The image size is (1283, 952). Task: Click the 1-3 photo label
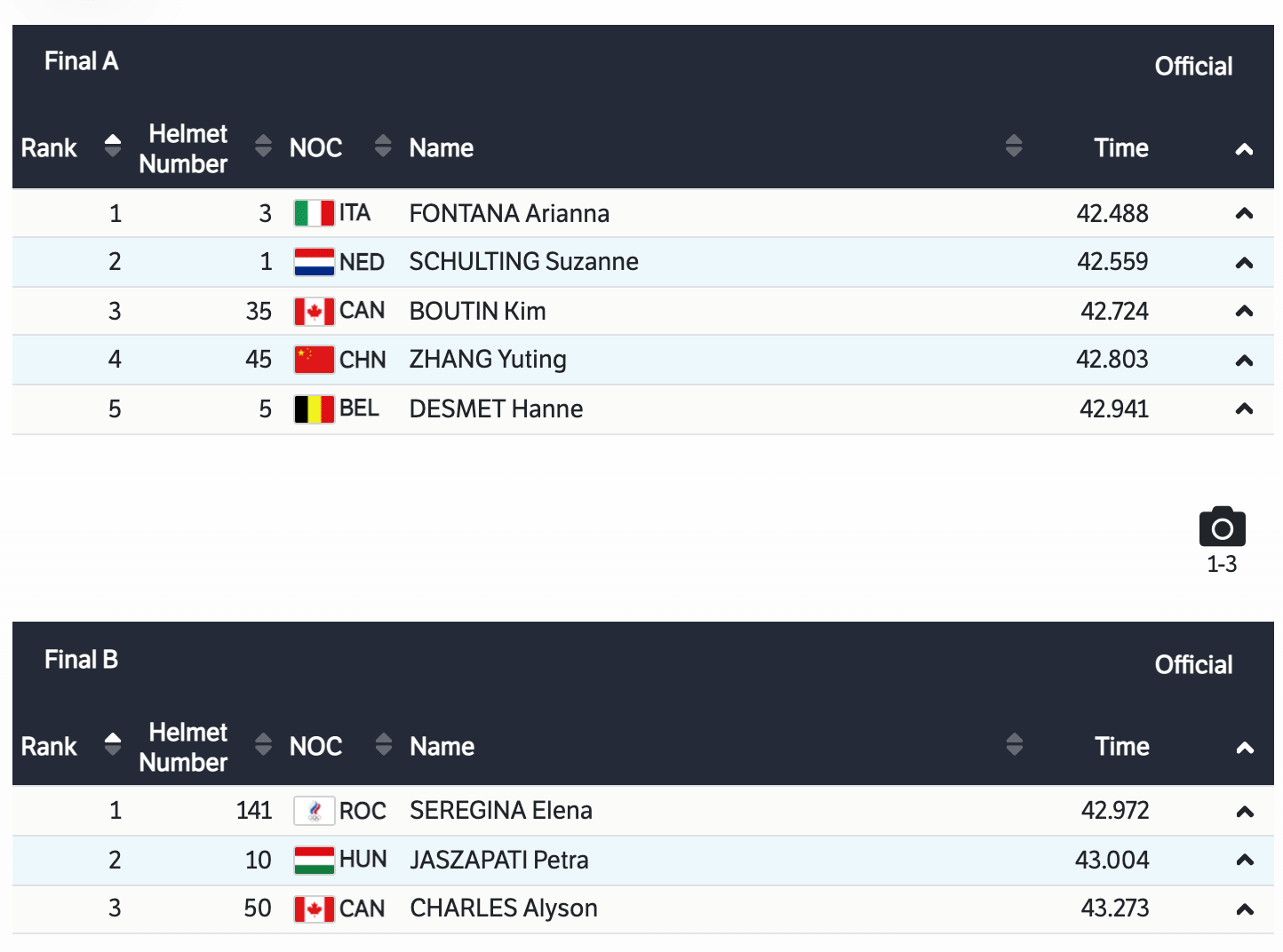click(x=1222, y=564)
